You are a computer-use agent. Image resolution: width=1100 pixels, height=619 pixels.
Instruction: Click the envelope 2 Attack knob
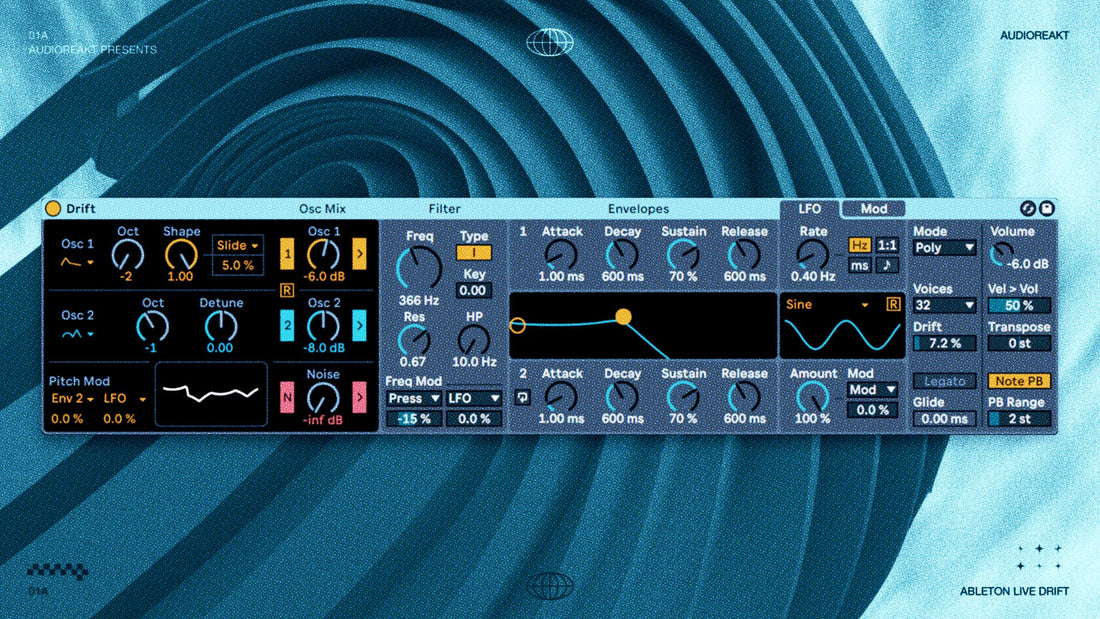click(x=561, y=398)
